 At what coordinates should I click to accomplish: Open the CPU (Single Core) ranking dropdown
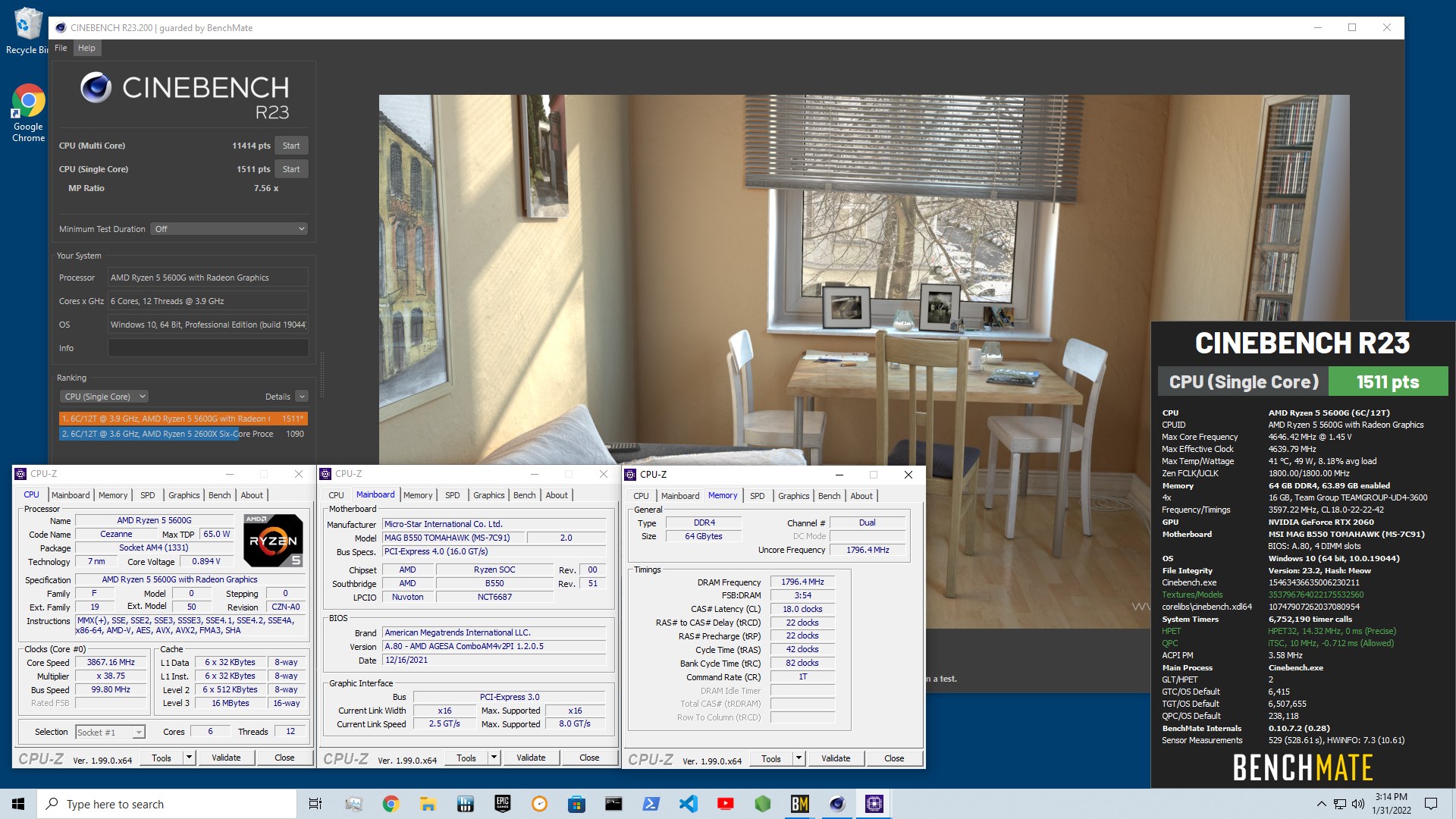104,397
